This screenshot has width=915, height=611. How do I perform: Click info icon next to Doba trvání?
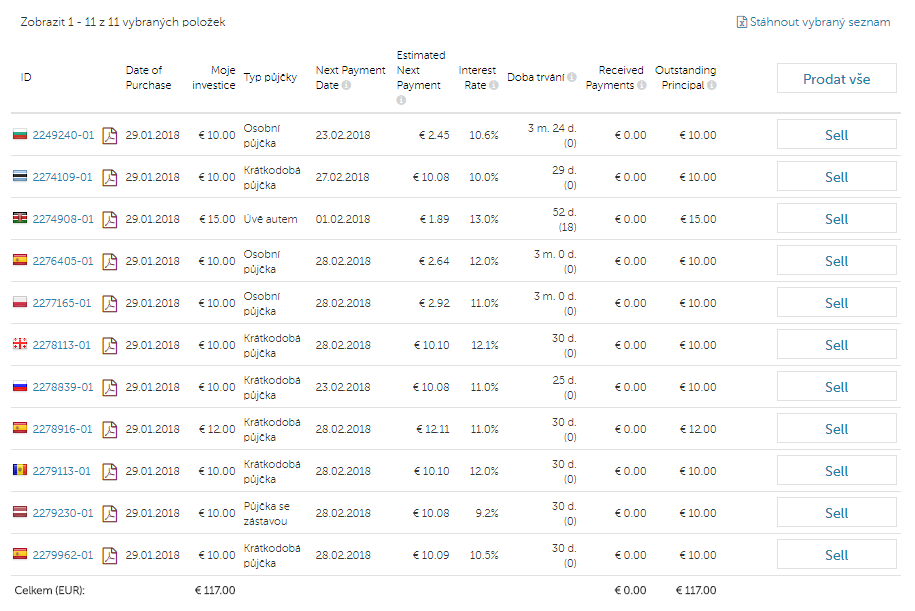[572, 77]
